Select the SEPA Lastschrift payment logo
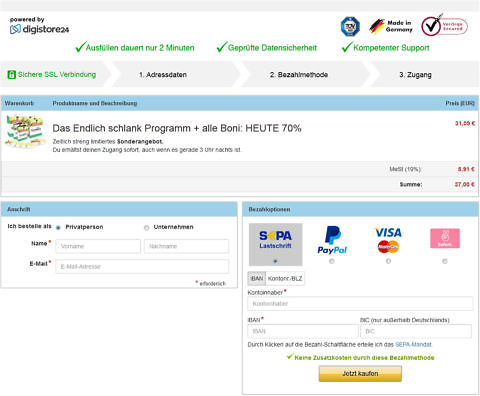 pos(275,240)
